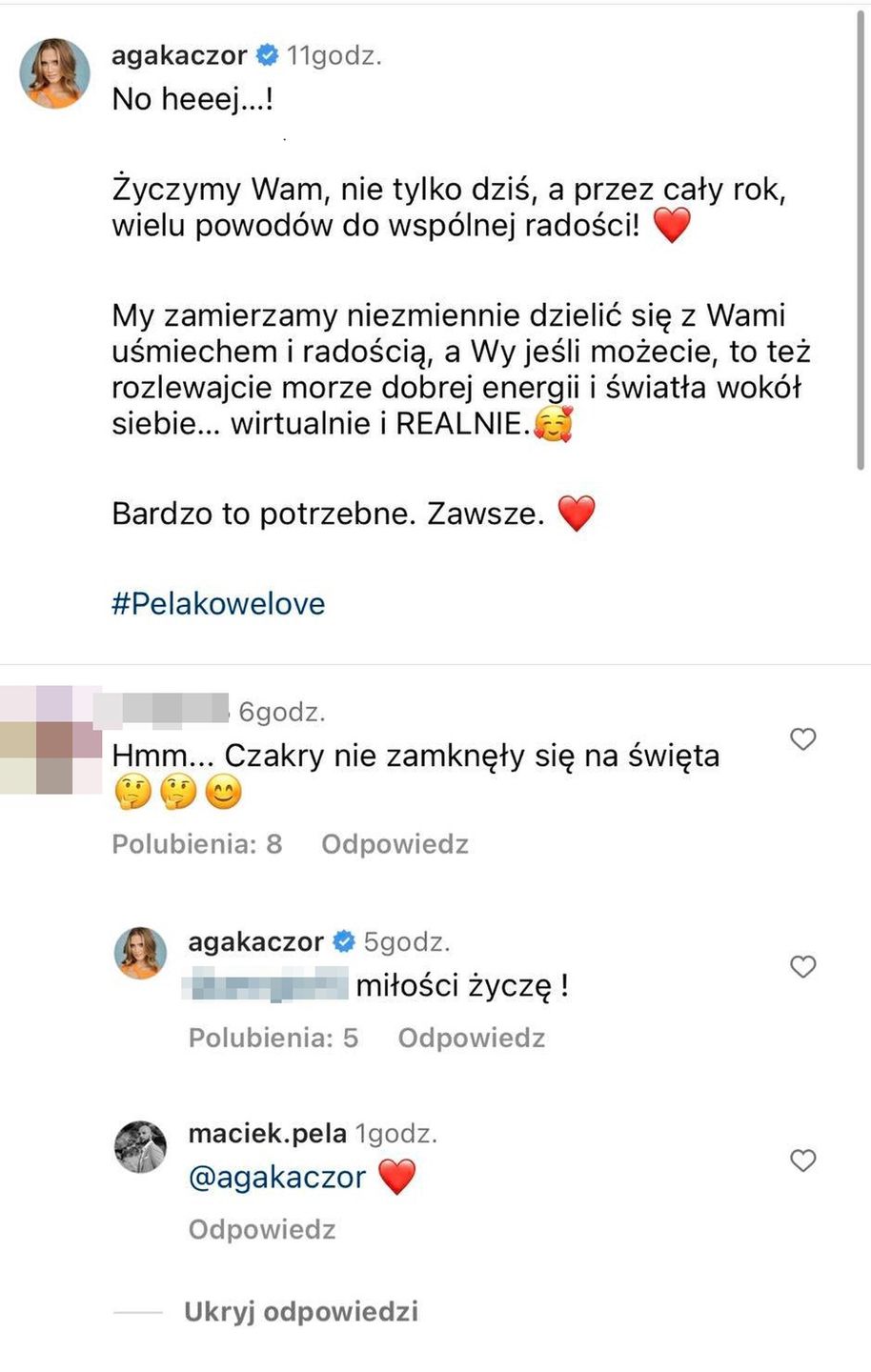View likes count "Polubienia: 8"
Image resolution: width=871 pixels, height=1372 pixels.
[197, 844]
